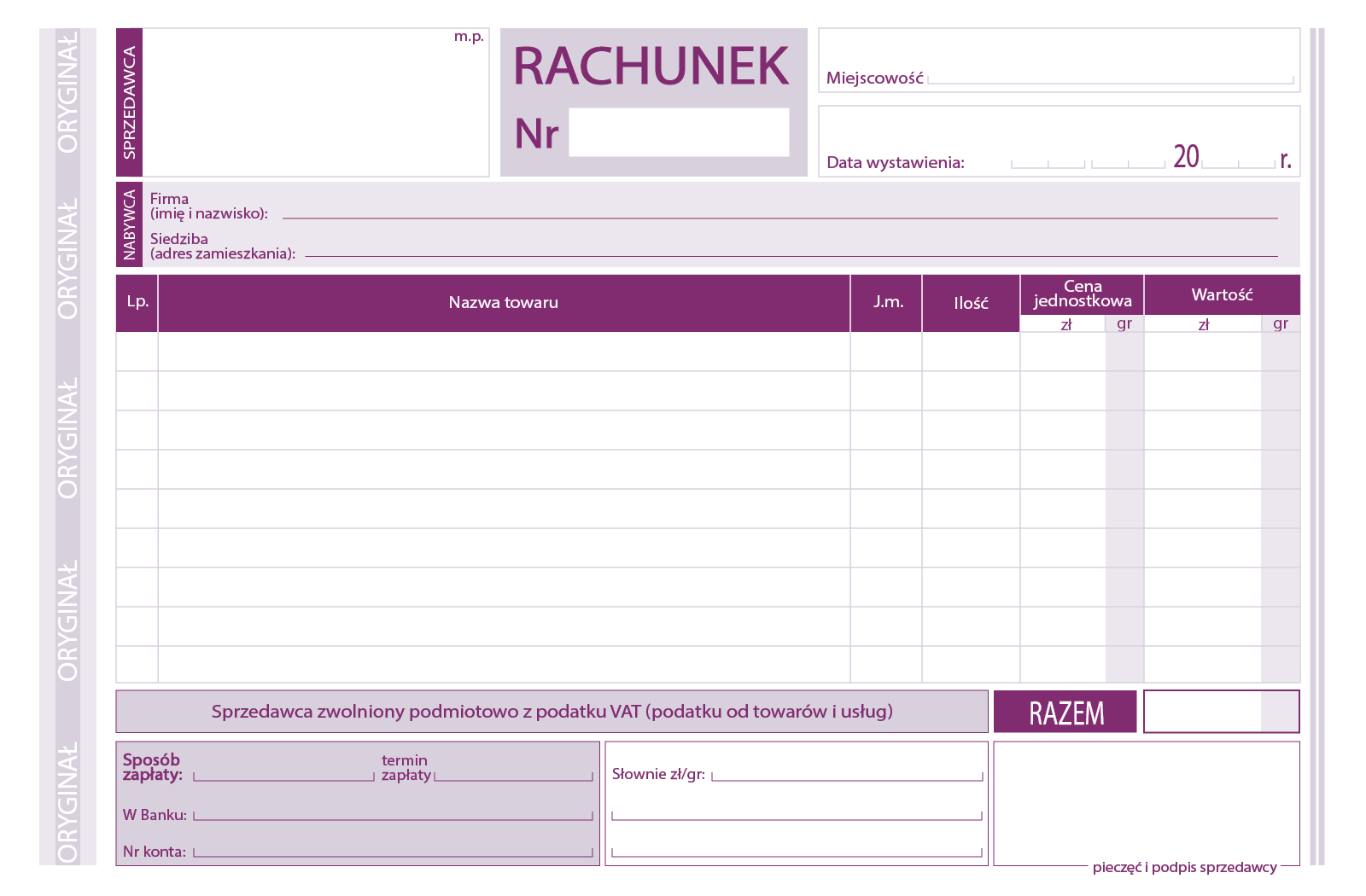Click the VAT exemption notice banner
1366x896 pixels.
pos(552,712)
